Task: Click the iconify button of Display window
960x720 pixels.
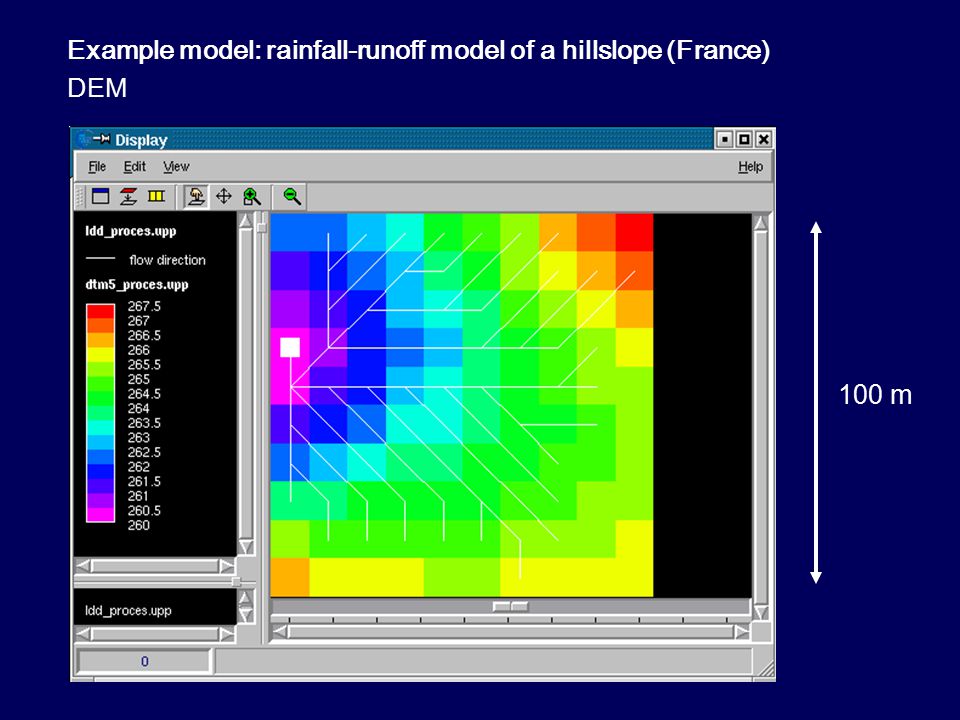Action: (x=724, y=139)
